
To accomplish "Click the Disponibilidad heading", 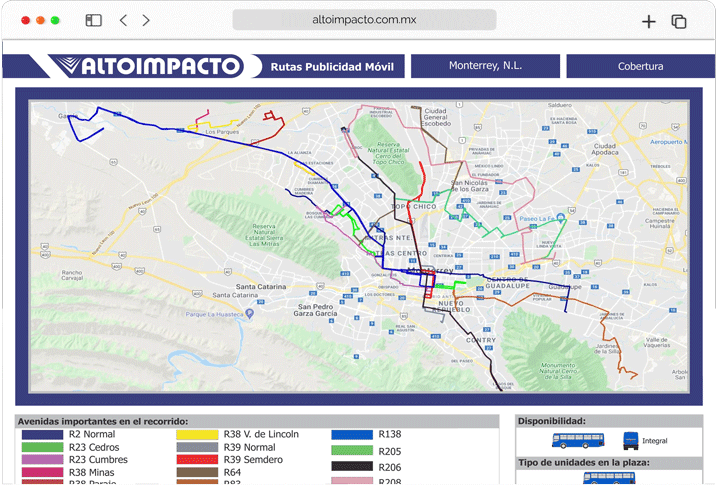I will 551,421.
